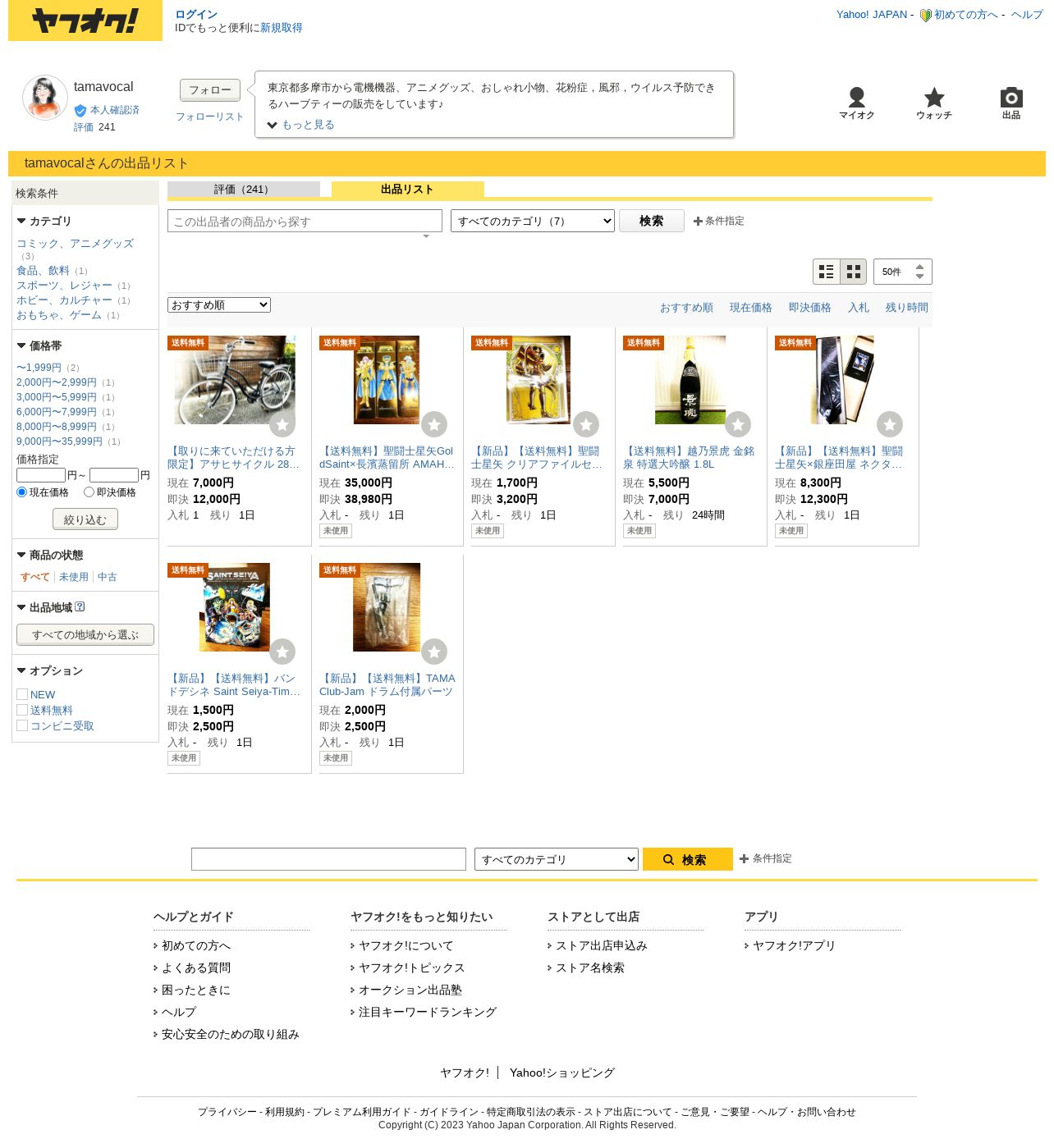The image size is (1054, 1148).
Task: Open the bottom すべてのカテゴリ dropdown
Action: click(557, 859)
